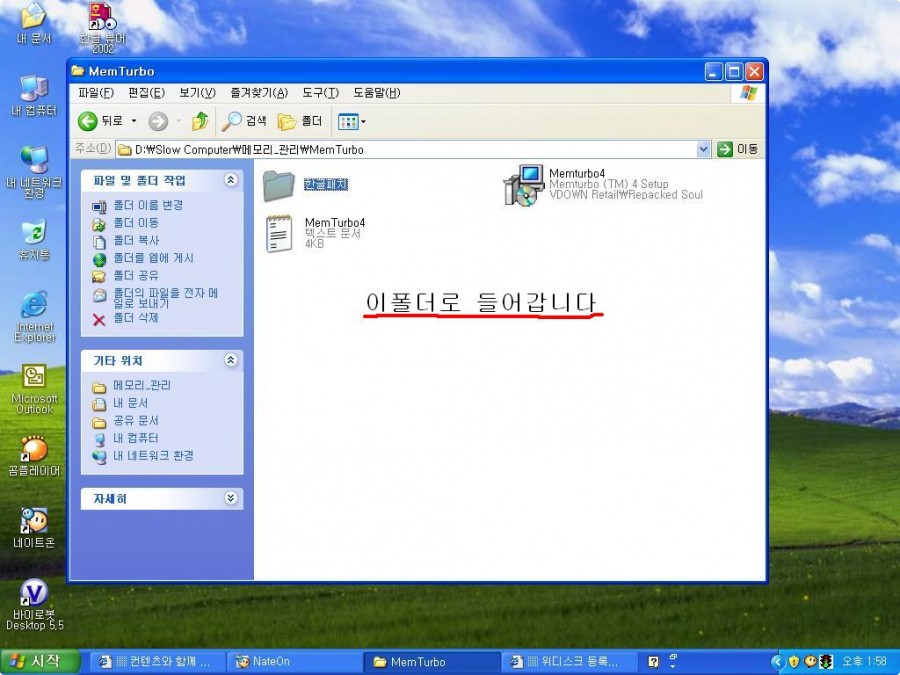Click the 폴더 공유 link
Viewport: 900px width, 675px height.
coord(135,276)
